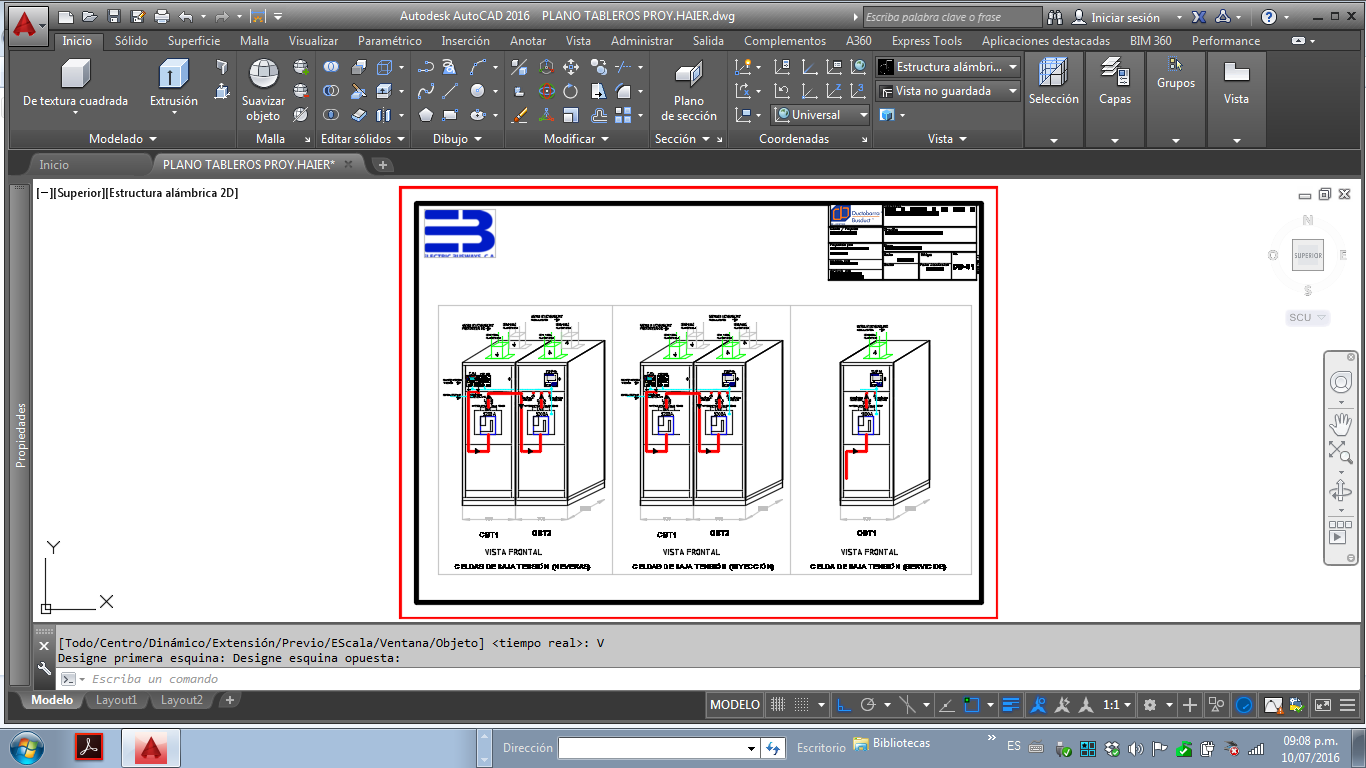Image resolution: width=1366 pixels, height=768 pixels.
Task: Click the MODELO status bar button
Action: 734,705
